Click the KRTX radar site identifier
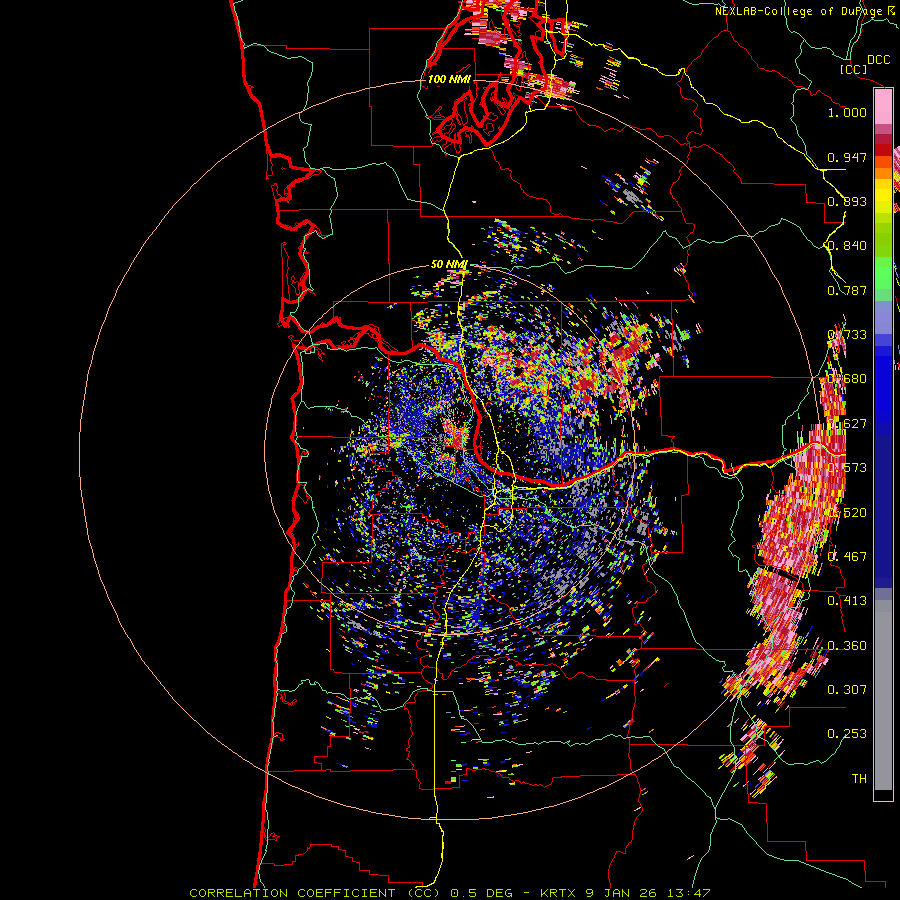 click(x=559, y=893)
